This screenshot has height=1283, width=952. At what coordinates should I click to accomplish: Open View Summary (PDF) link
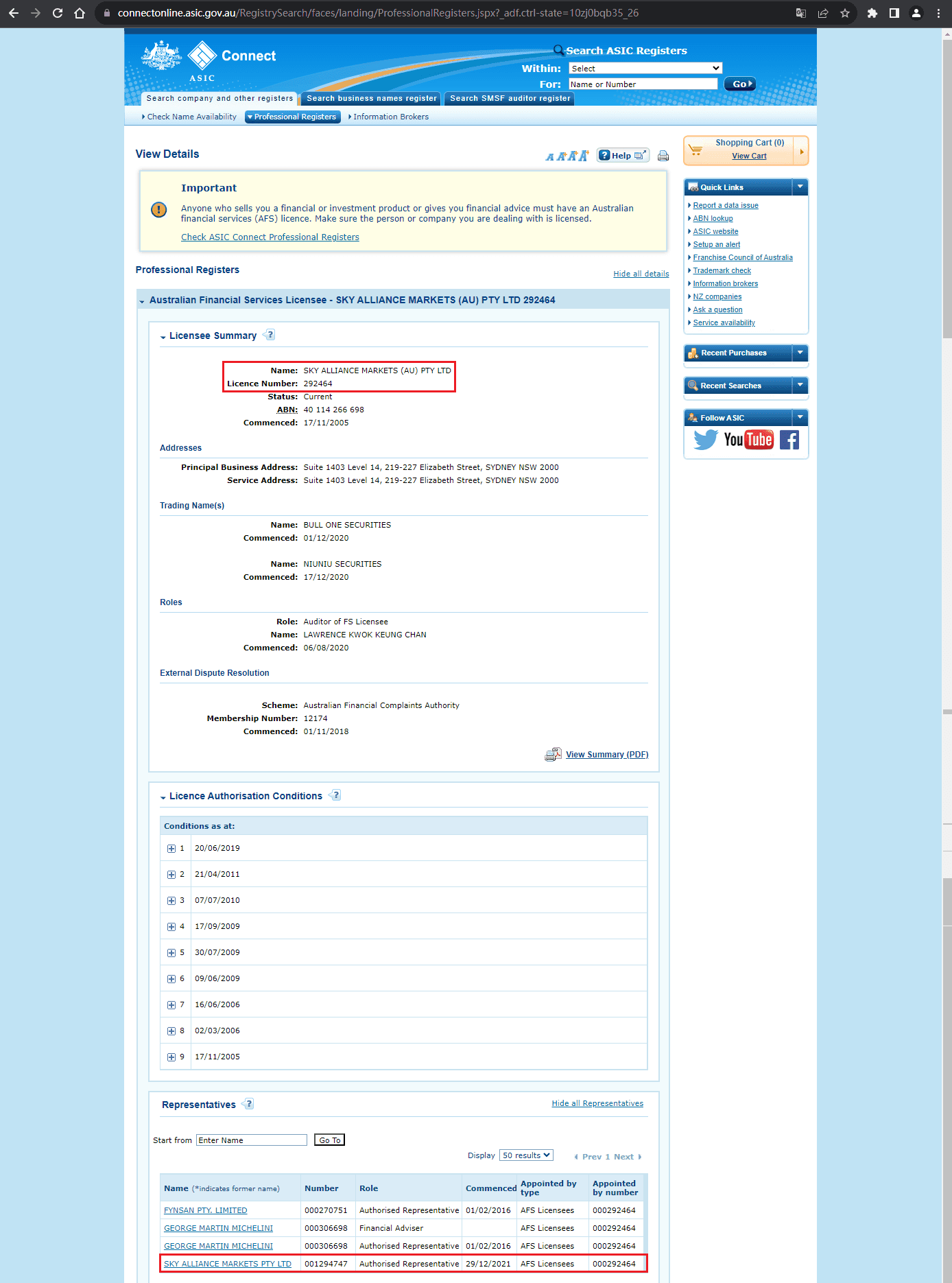pos(607,755)
